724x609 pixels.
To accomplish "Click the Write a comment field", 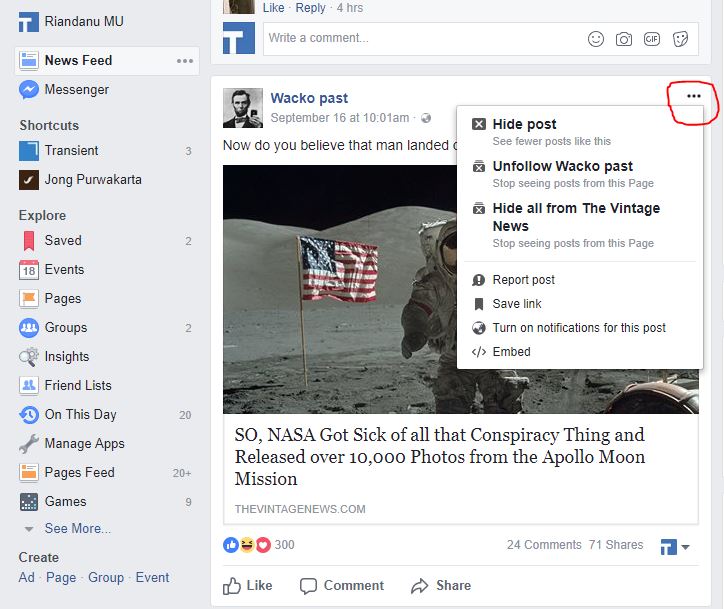I will pos(420,39).
